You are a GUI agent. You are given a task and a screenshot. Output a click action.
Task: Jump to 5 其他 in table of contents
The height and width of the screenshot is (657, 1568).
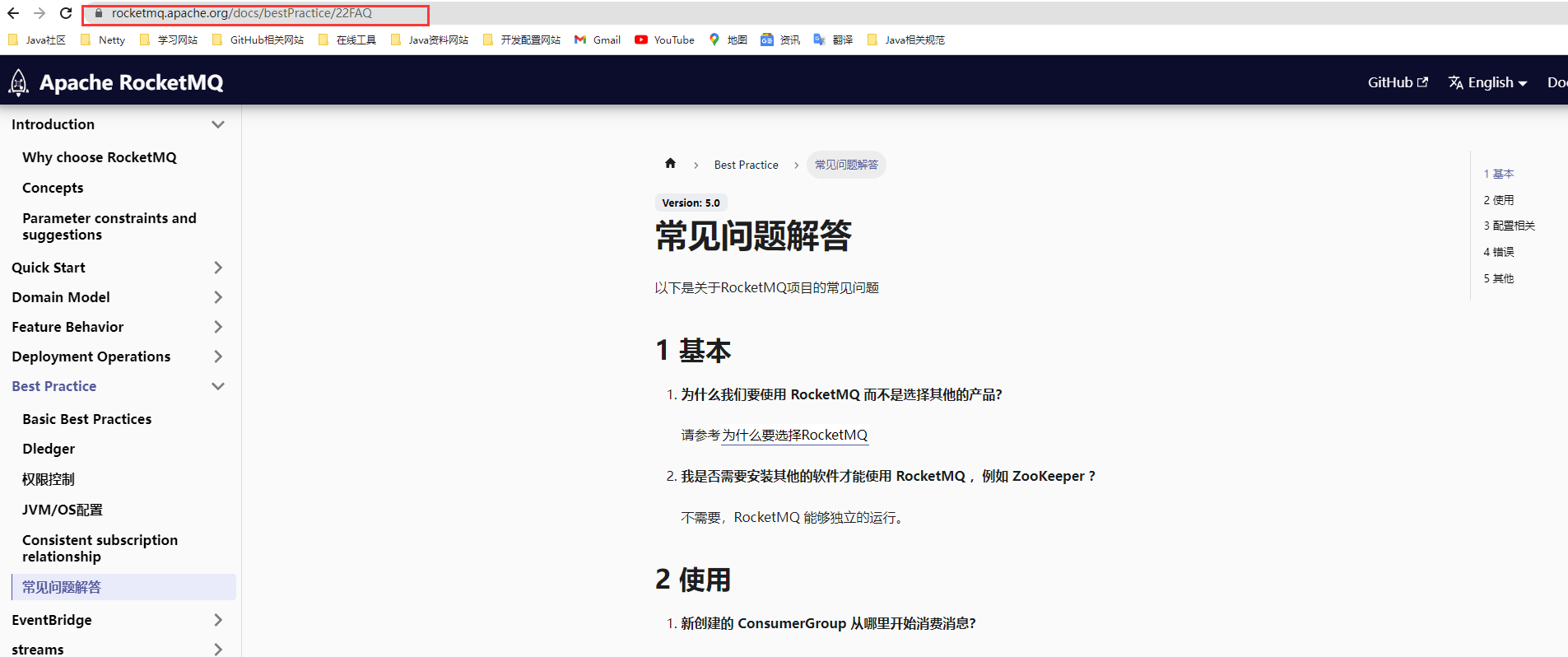pos(1499,278)
